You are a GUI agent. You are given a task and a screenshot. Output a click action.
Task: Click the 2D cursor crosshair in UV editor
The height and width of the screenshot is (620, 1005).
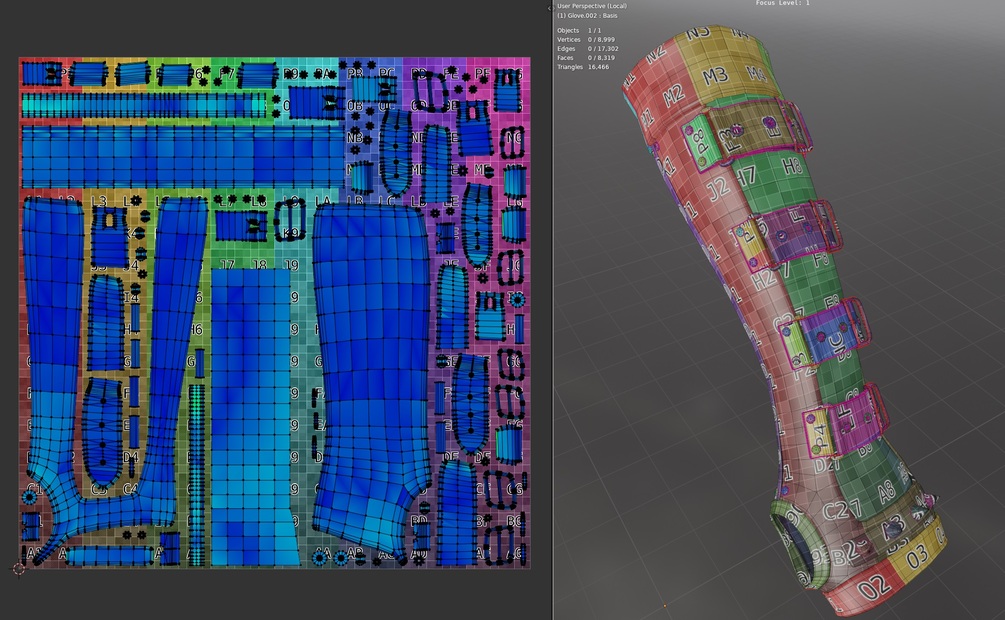(18, 568)
